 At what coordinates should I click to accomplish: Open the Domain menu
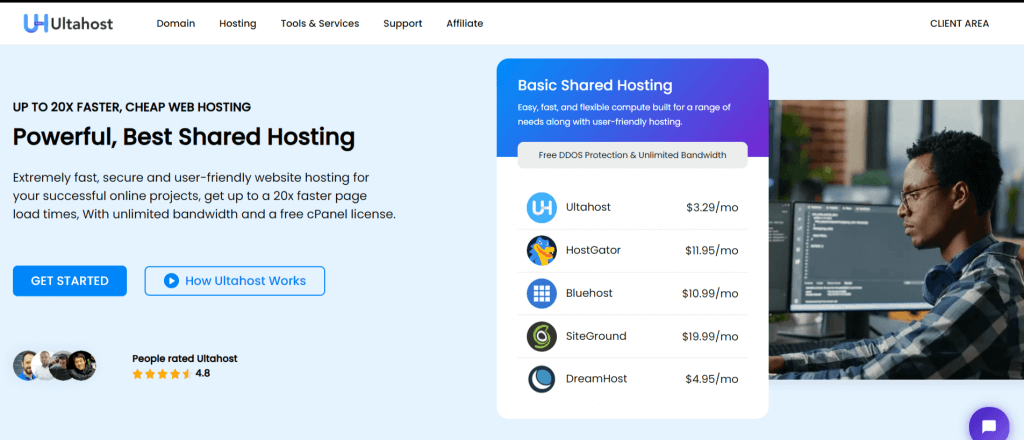(176, 24)
